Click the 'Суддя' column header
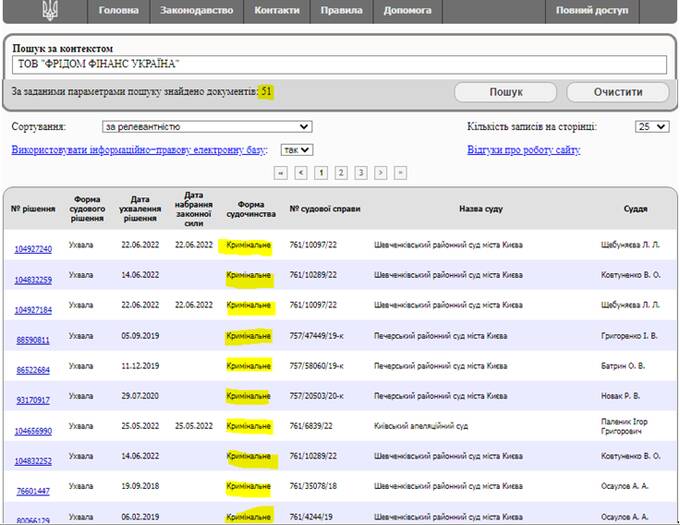Viewport: 680px width, 525px height. pyautogui.click(x=635, y=209)
